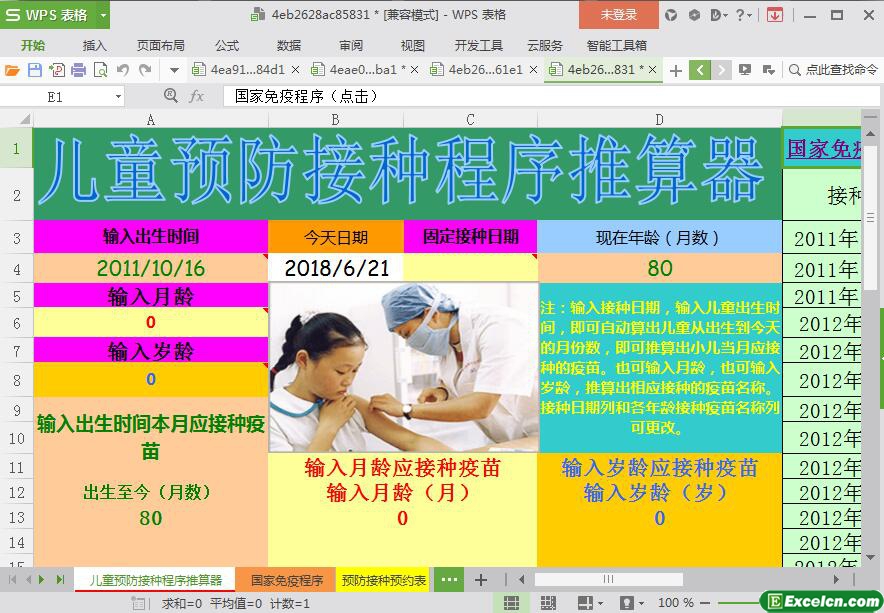Click the Undo arrow icon
The image size is (884, 613).
[123, 70]
